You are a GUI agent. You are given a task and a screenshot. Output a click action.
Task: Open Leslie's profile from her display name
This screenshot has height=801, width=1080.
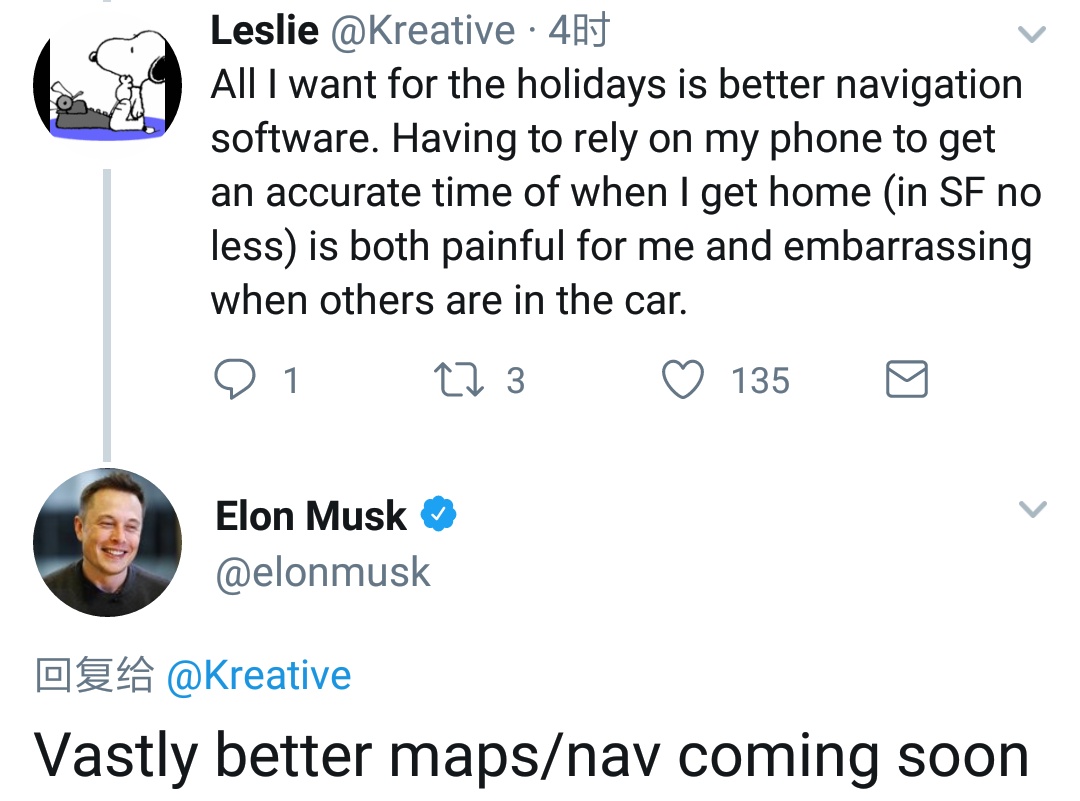[x=264, y=30]
